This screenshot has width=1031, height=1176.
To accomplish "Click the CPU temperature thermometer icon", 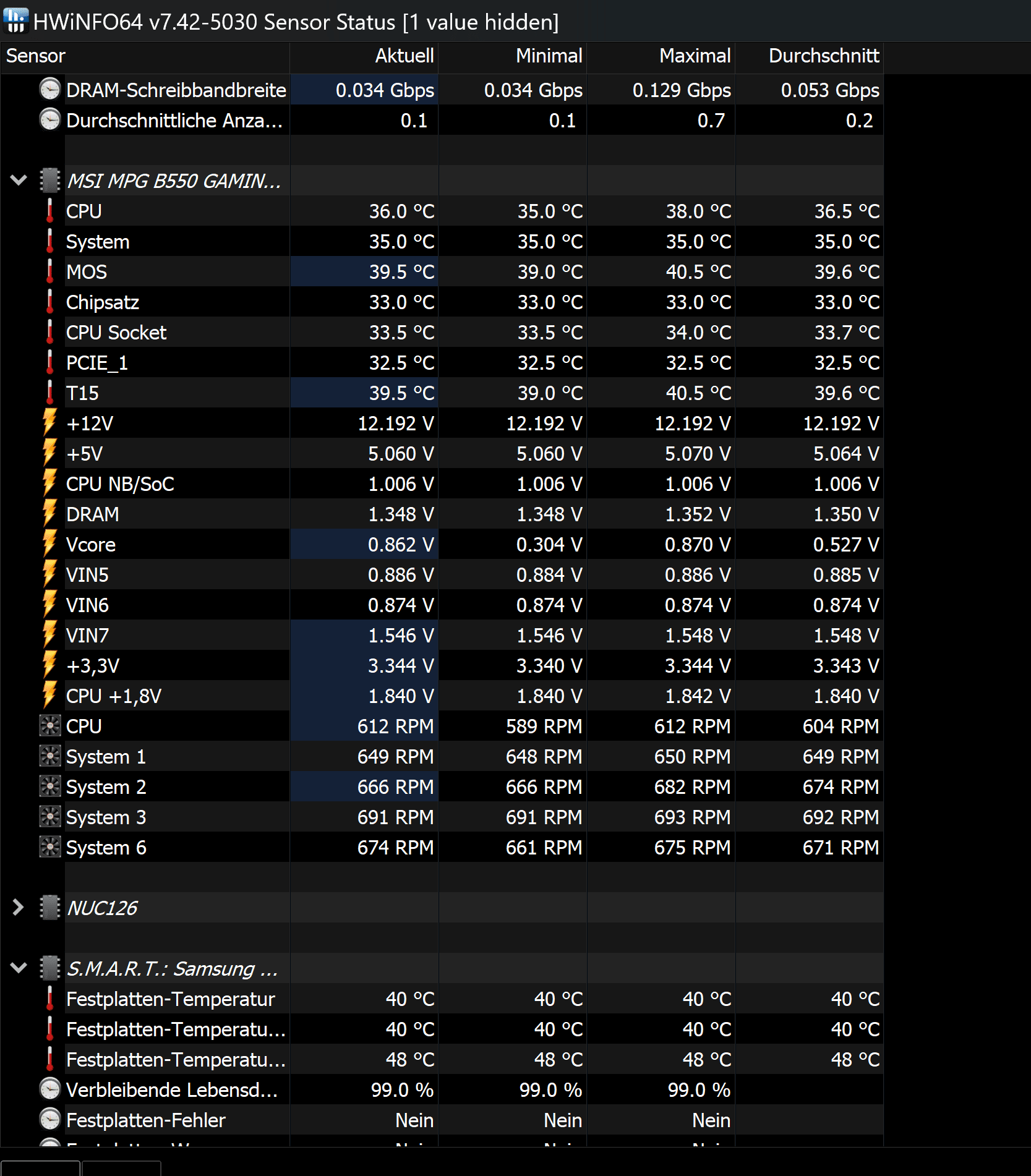I will [49, 211].
